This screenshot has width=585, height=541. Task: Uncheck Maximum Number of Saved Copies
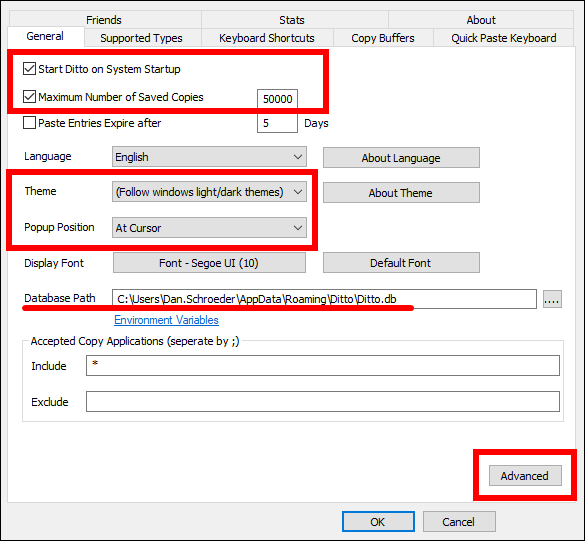[29, 97]
